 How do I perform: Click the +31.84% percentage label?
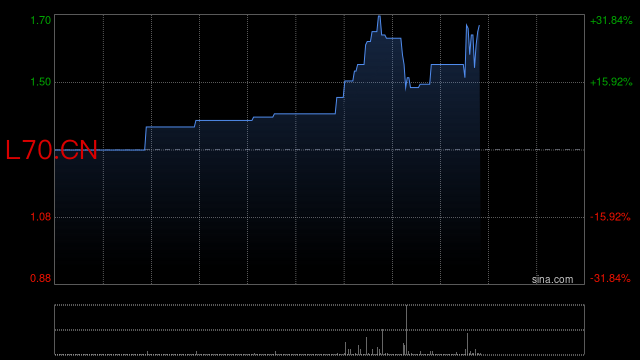click(611, 20)
